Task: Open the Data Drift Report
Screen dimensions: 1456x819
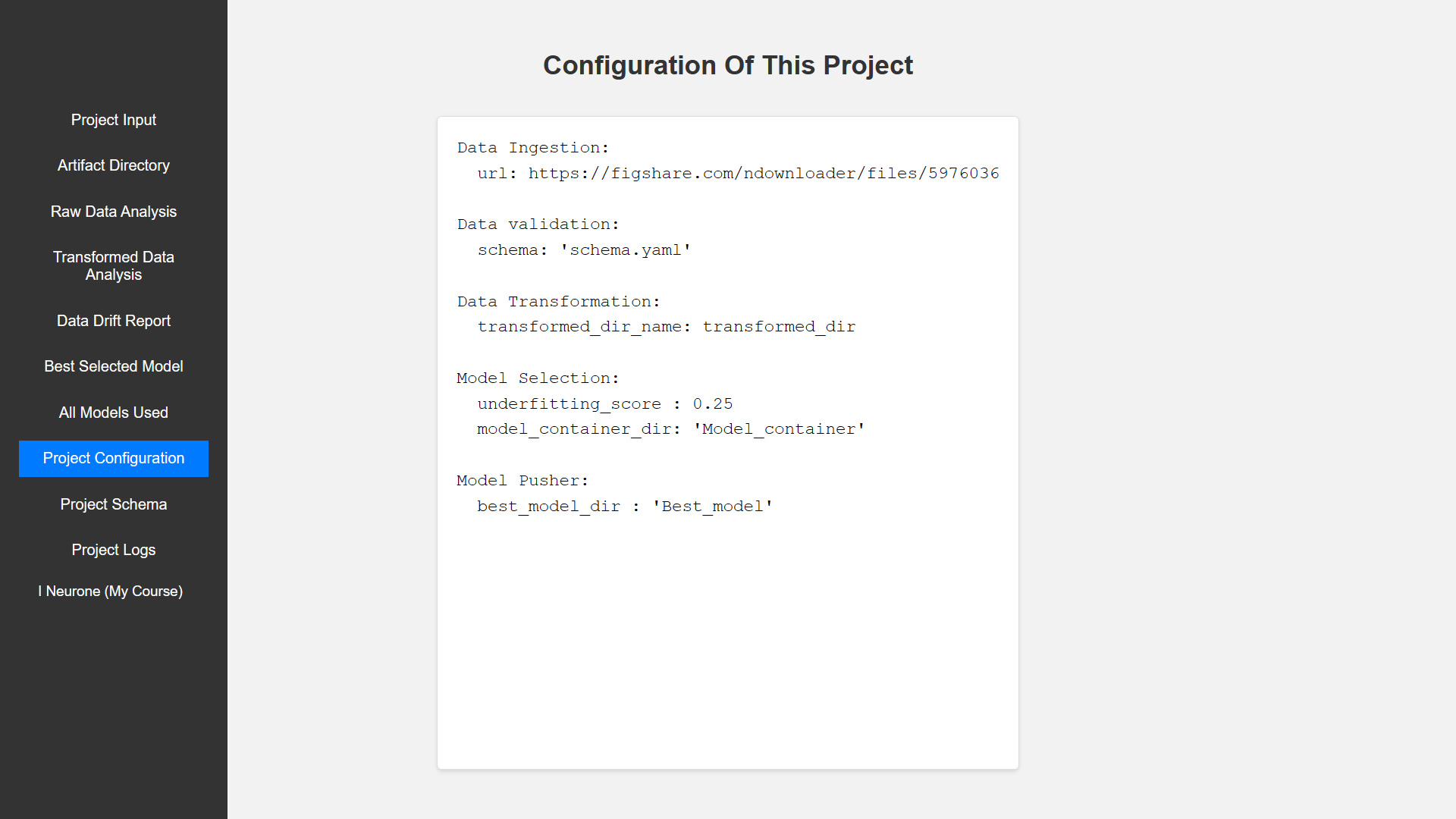Action: coord(113,321)
